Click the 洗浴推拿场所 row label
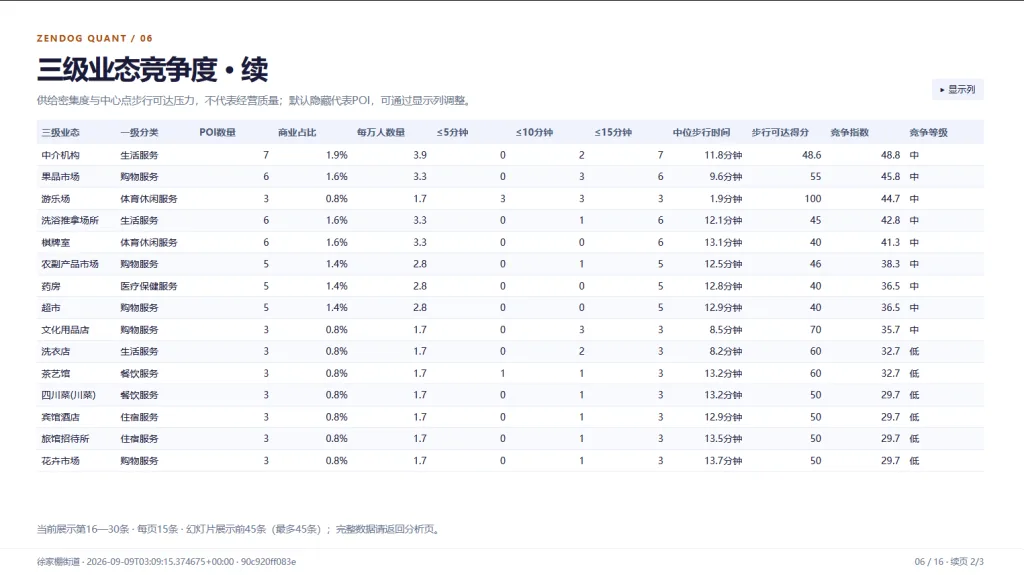 tap(70, 220)
